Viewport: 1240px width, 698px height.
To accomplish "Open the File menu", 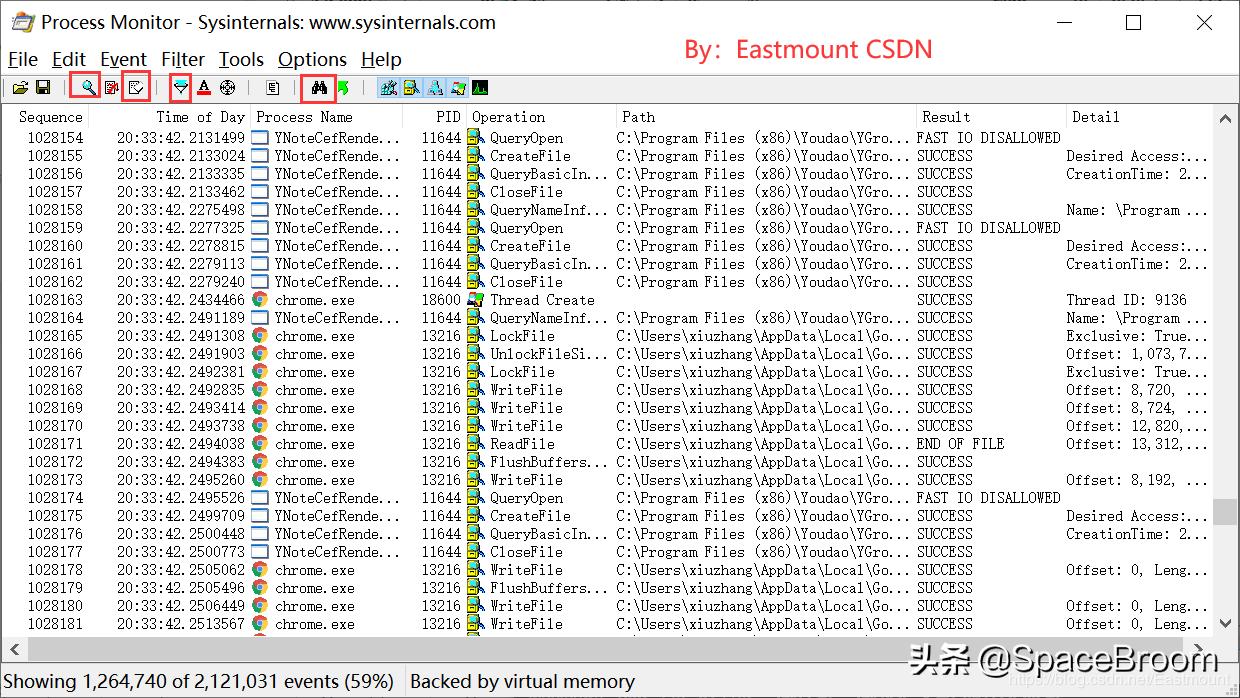I will [22, 60].
